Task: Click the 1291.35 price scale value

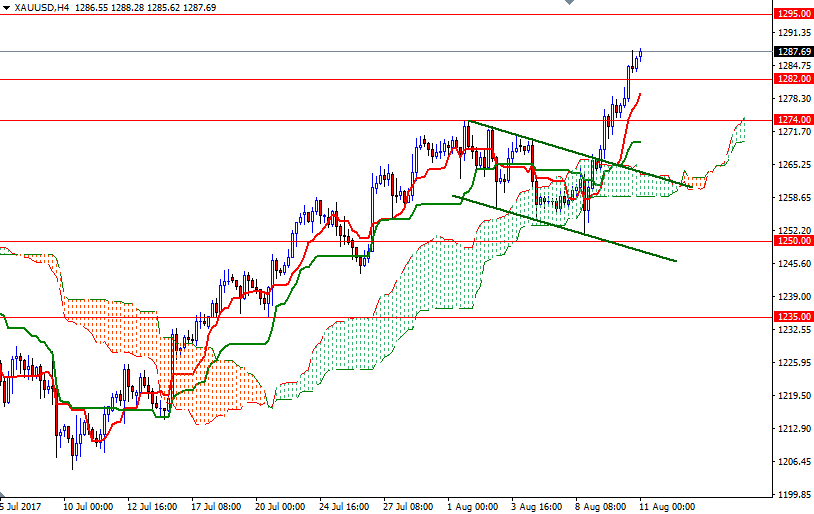Action: (x=794, y=33)
